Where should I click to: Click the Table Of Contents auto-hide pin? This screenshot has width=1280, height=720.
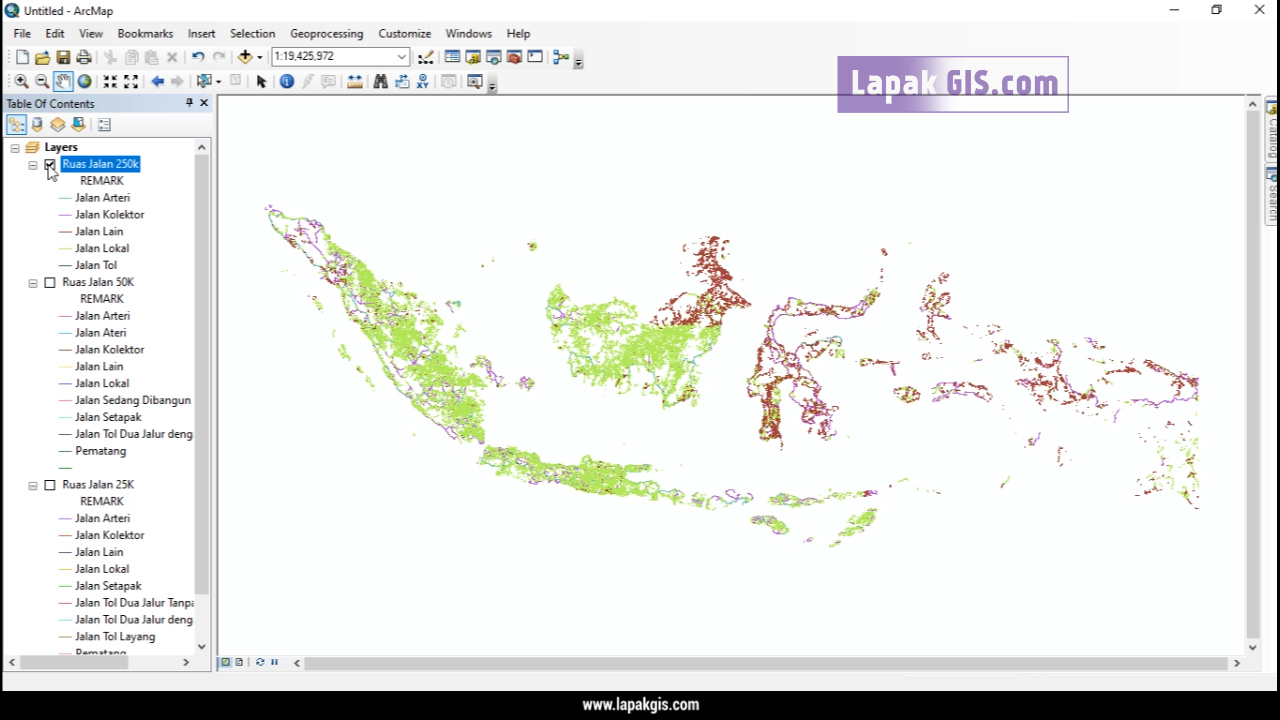(x=189, y=103)
